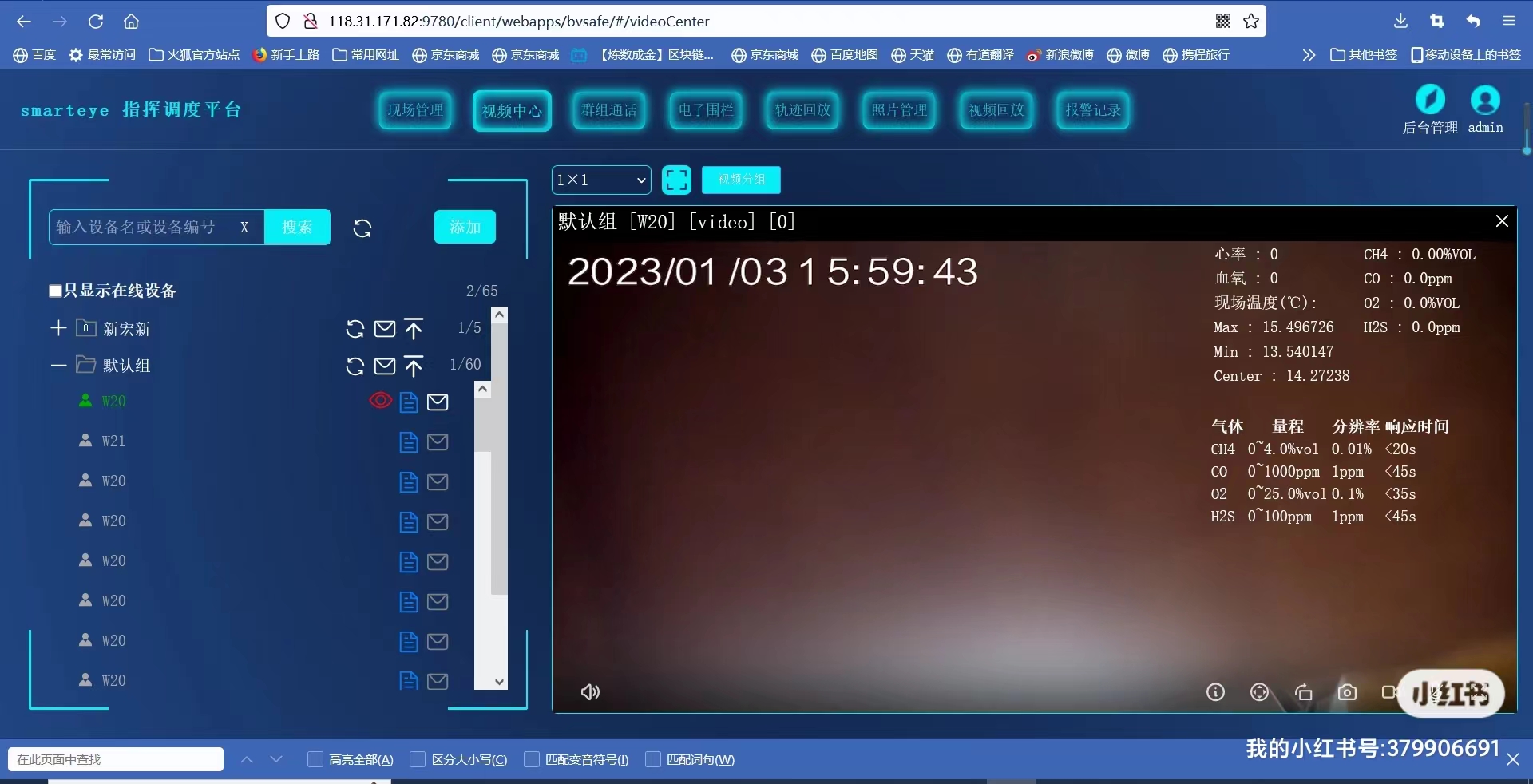This screenshot has height=784, width=1533.
Task: Reload the page in the browser toolbar
Action: click(x=96, y=22)
